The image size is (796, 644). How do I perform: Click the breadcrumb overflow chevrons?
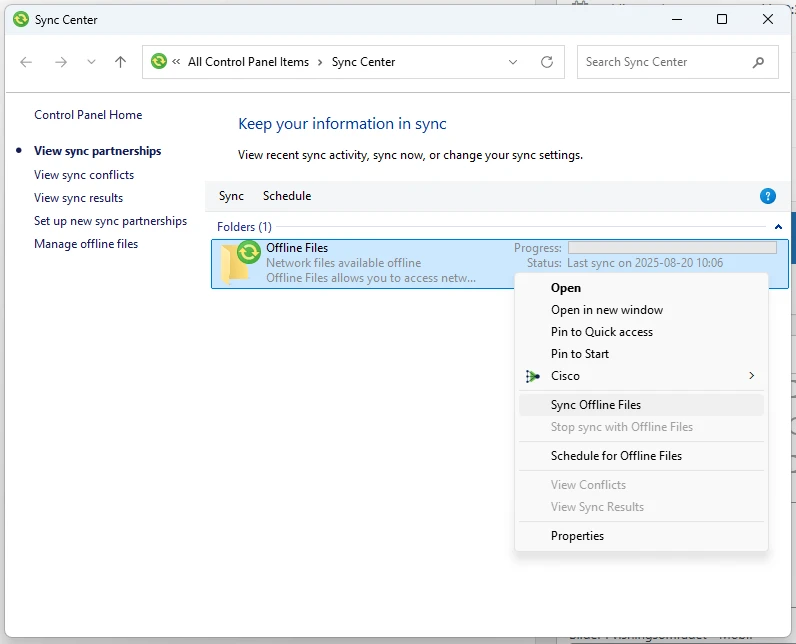[x=176, y=62]
